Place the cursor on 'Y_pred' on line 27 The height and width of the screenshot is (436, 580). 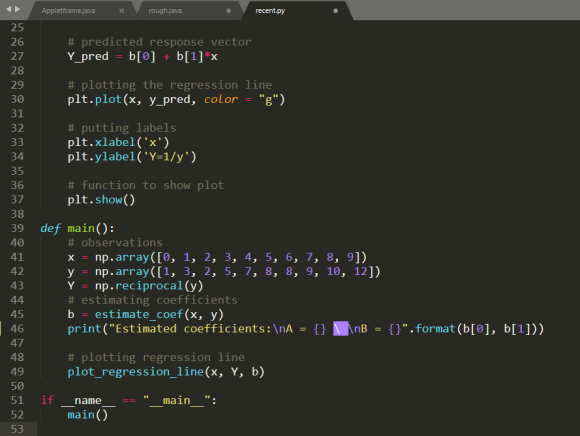88,57
